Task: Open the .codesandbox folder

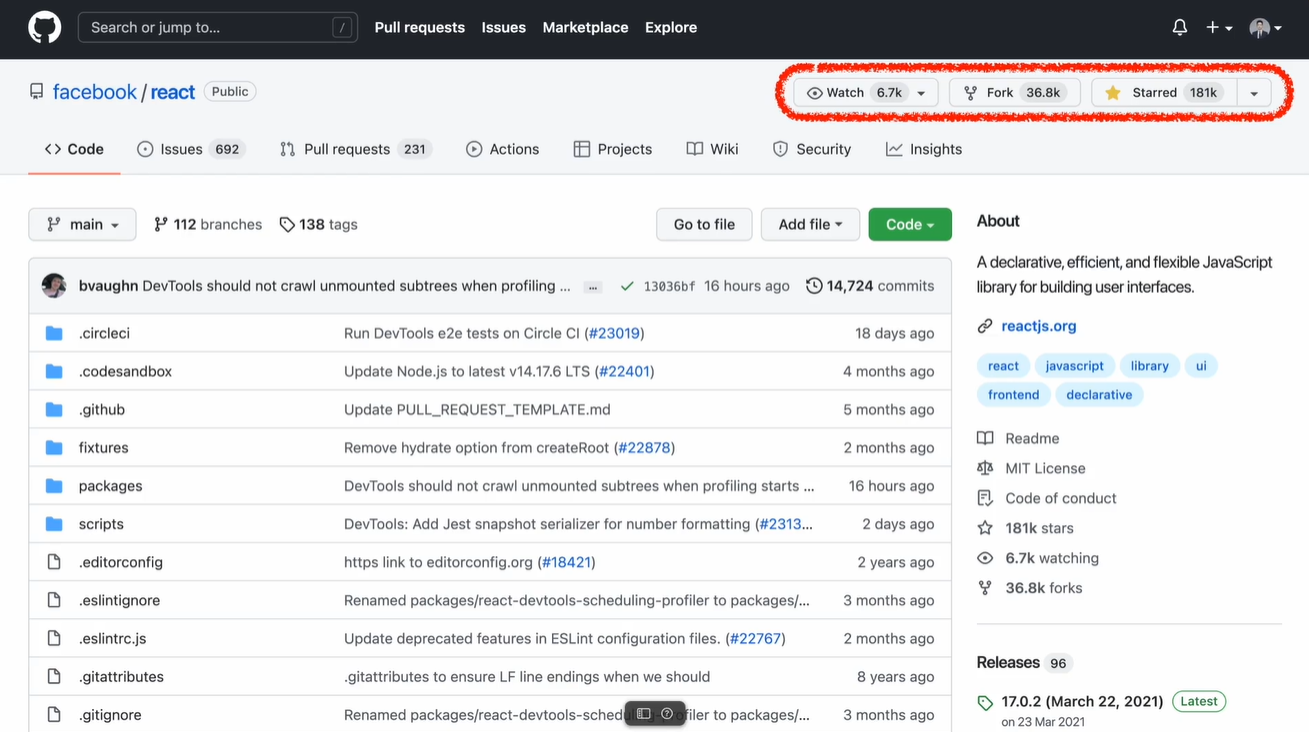Action: (125, 371)
